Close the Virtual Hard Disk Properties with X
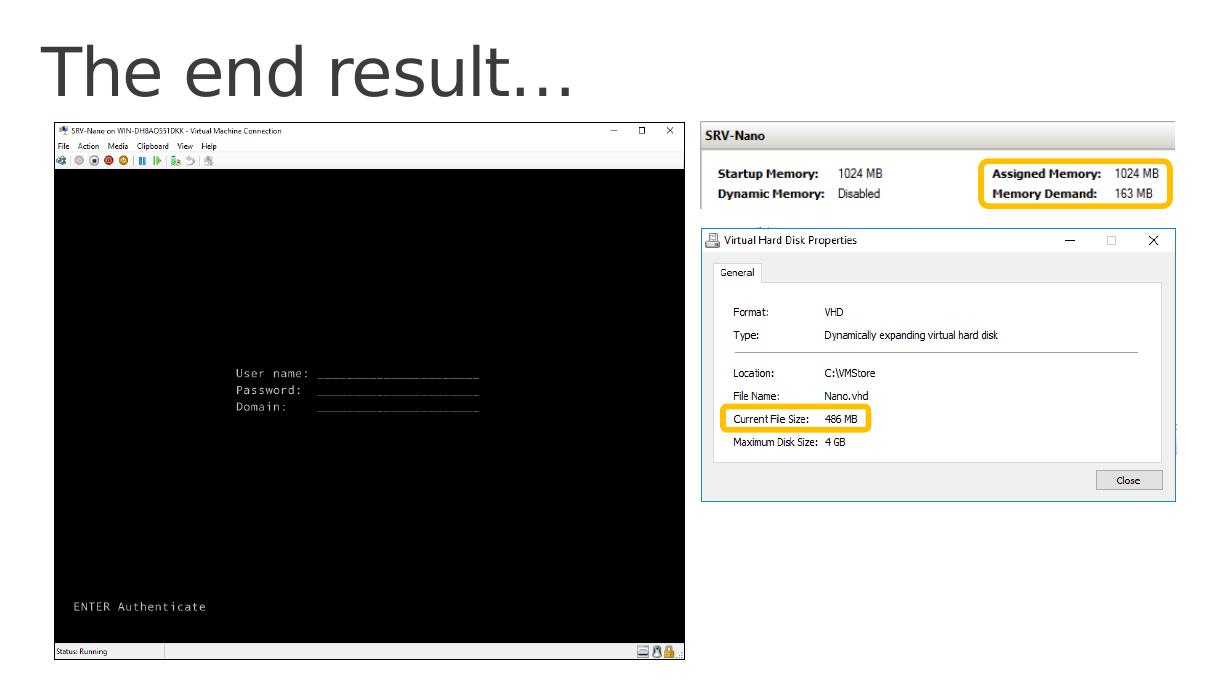The height and width of the screenshot is (689, 1225). (x=1153, y=240)
